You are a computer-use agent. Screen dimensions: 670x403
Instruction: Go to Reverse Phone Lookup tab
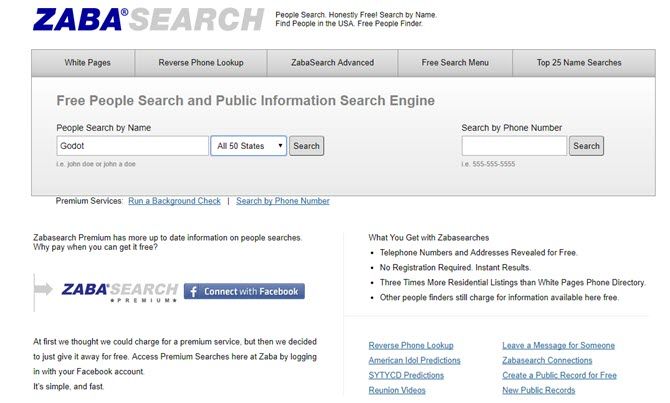point(201,63)
